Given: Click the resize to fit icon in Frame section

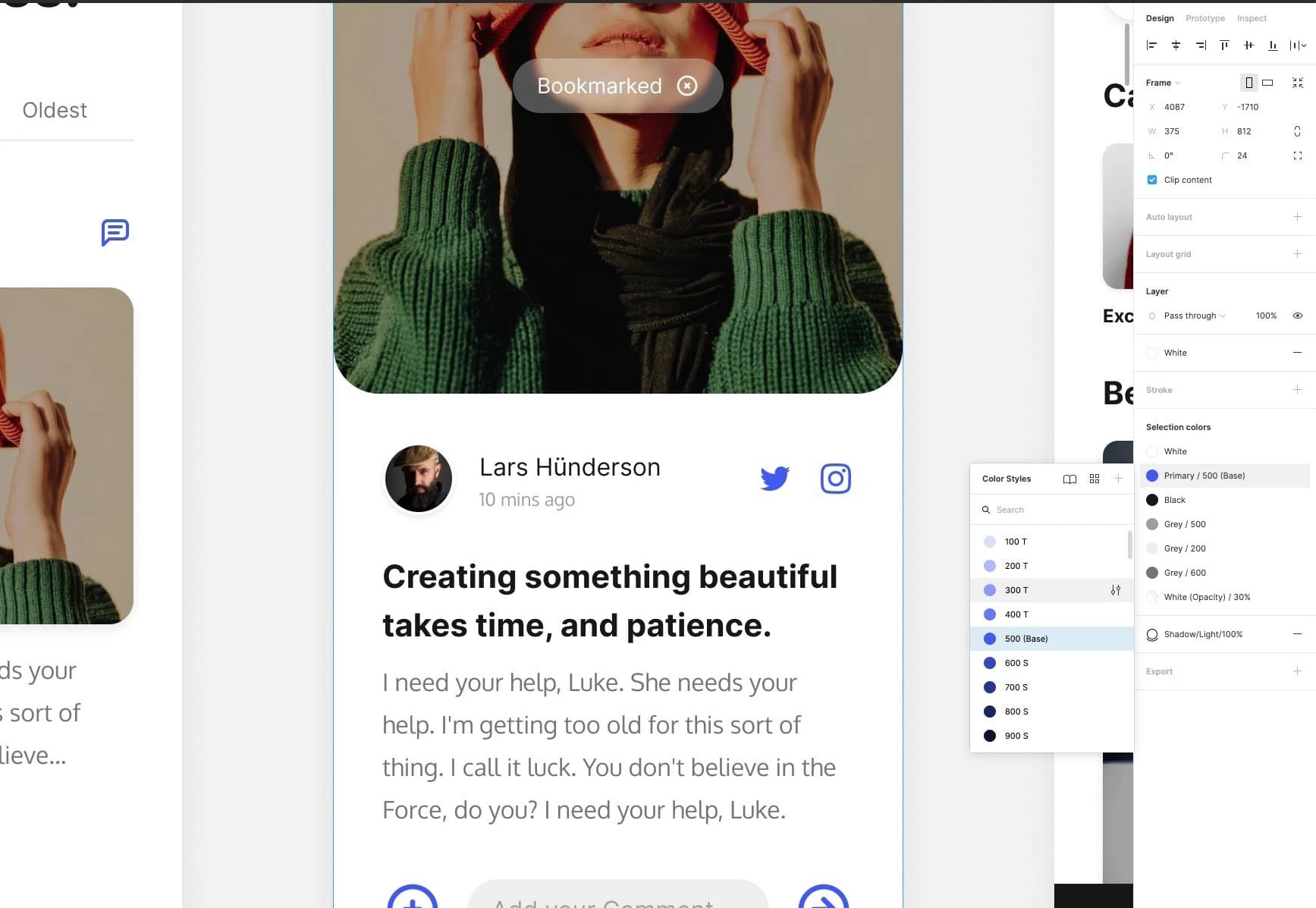Looking at the screenshot, I should [x=1297, y=82].
